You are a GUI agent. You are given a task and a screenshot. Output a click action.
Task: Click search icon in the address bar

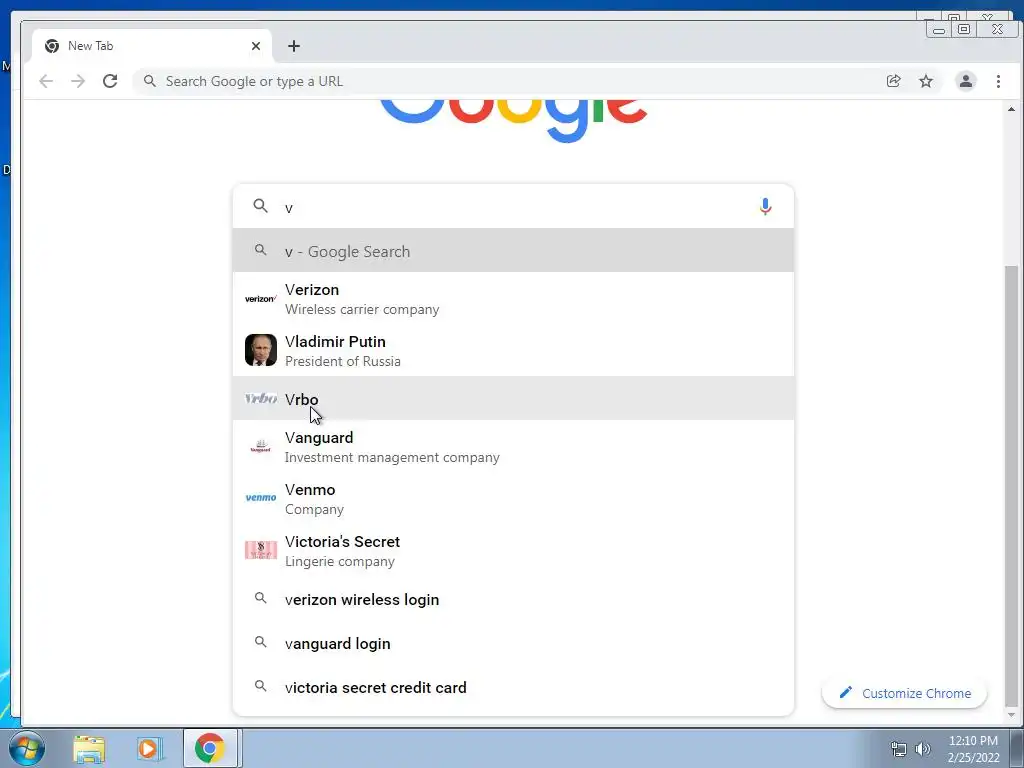pos(150,81)
